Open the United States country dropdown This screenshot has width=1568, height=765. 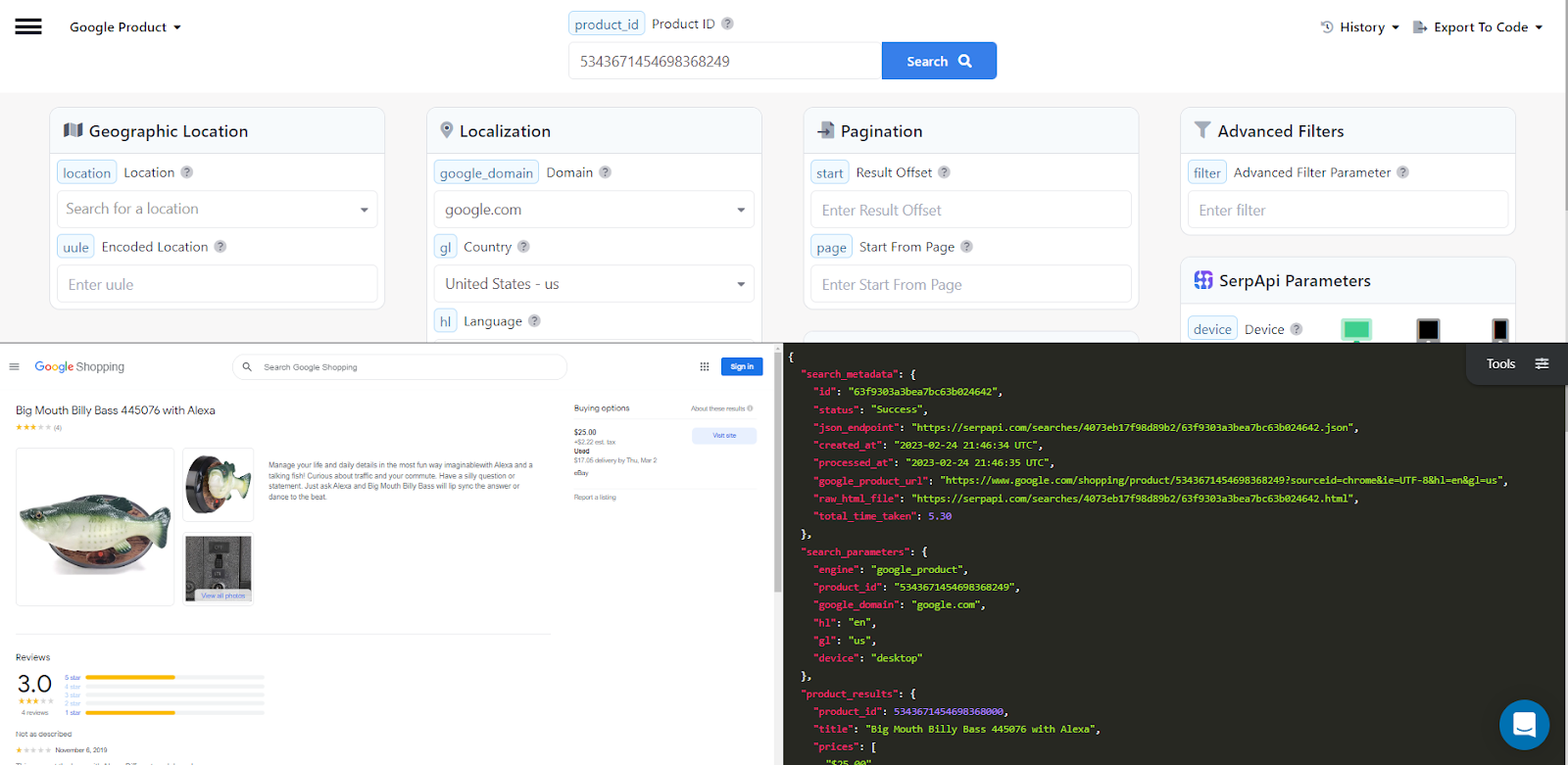coord(594,284)
